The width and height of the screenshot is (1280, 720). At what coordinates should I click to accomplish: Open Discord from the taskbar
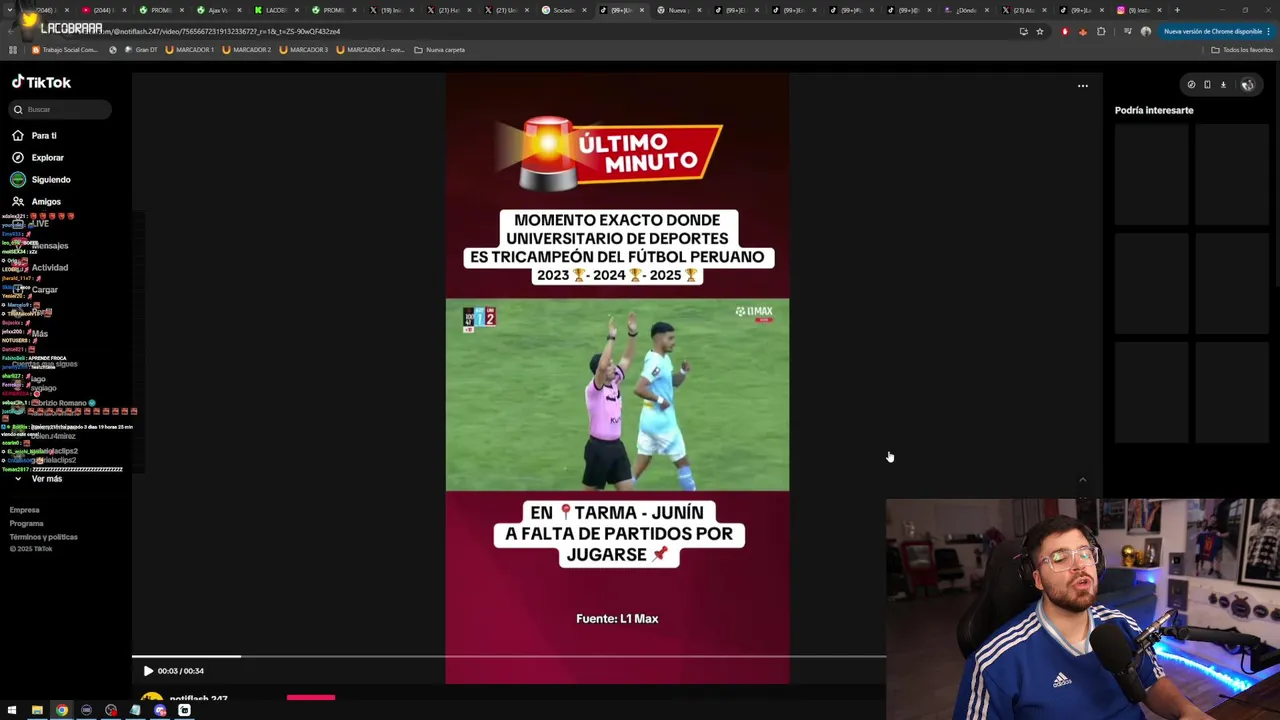coord(160,710)
